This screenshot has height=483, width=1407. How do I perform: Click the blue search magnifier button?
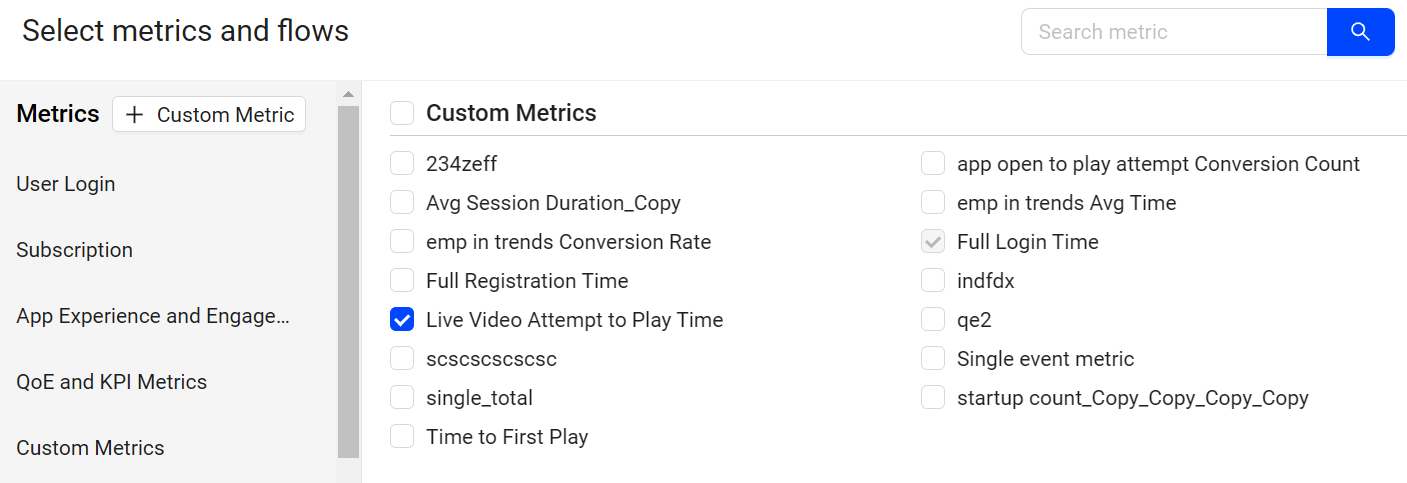point(1360,32)
